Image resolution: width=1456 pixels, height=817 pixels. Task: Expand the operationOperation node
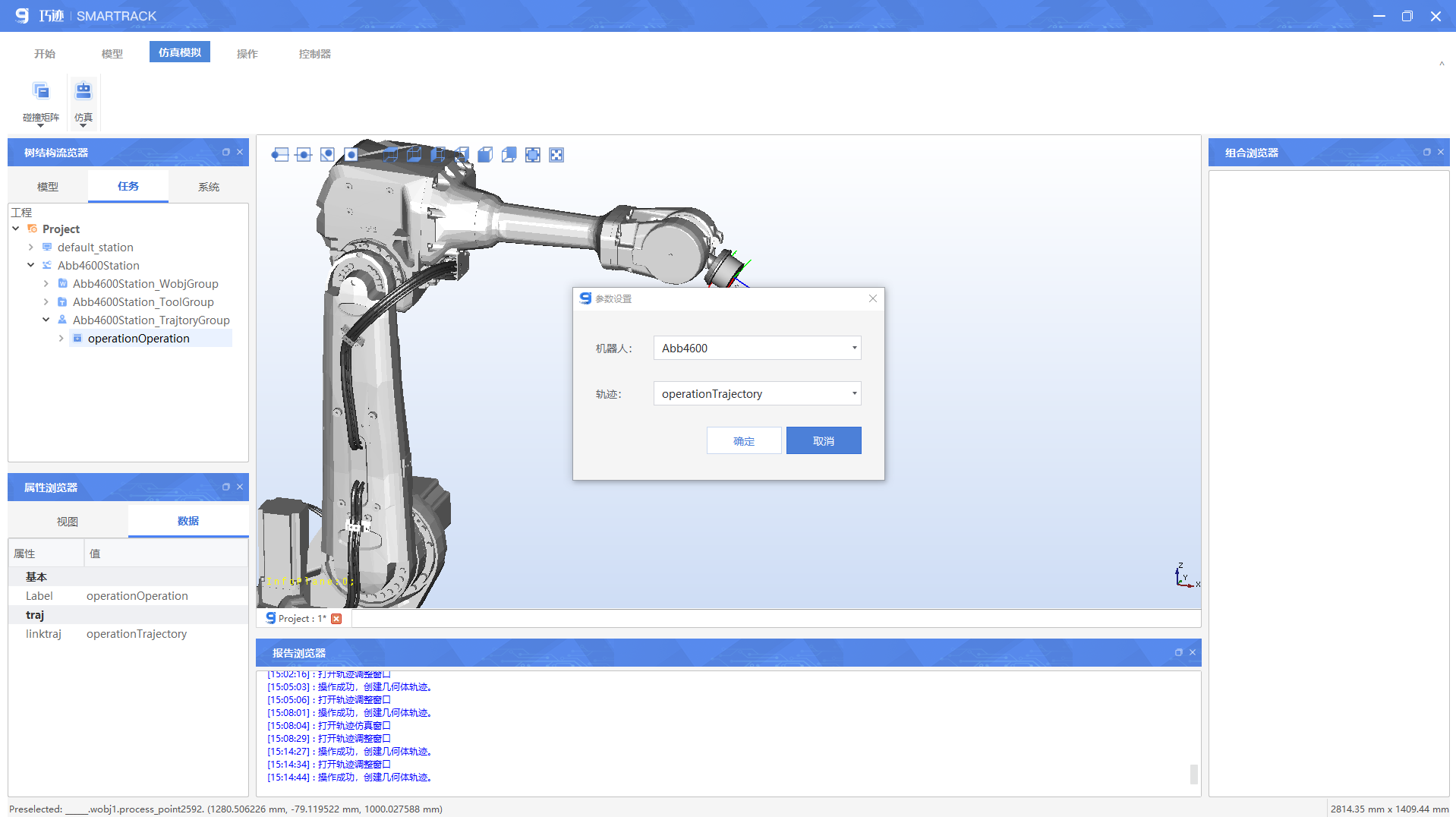click(61, 338)
